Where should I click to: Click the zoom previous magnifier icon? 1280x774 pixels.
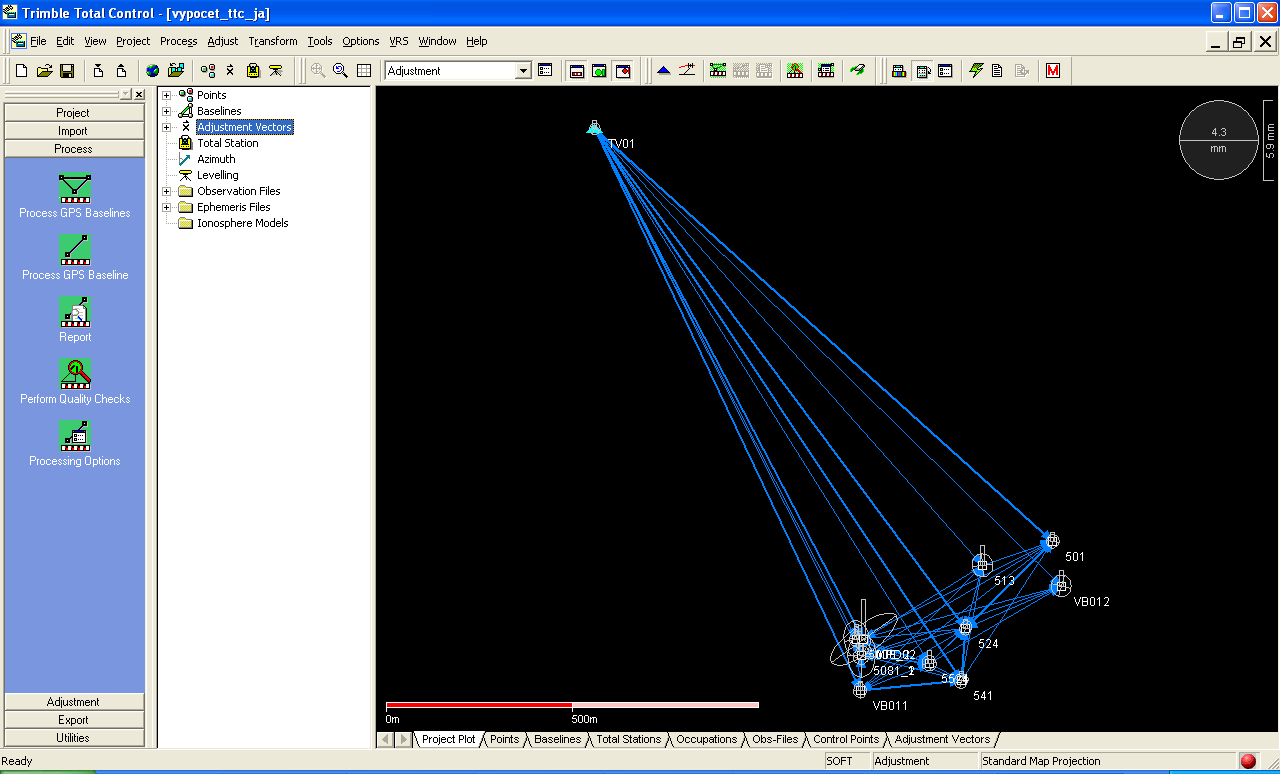tap(340, 71)
